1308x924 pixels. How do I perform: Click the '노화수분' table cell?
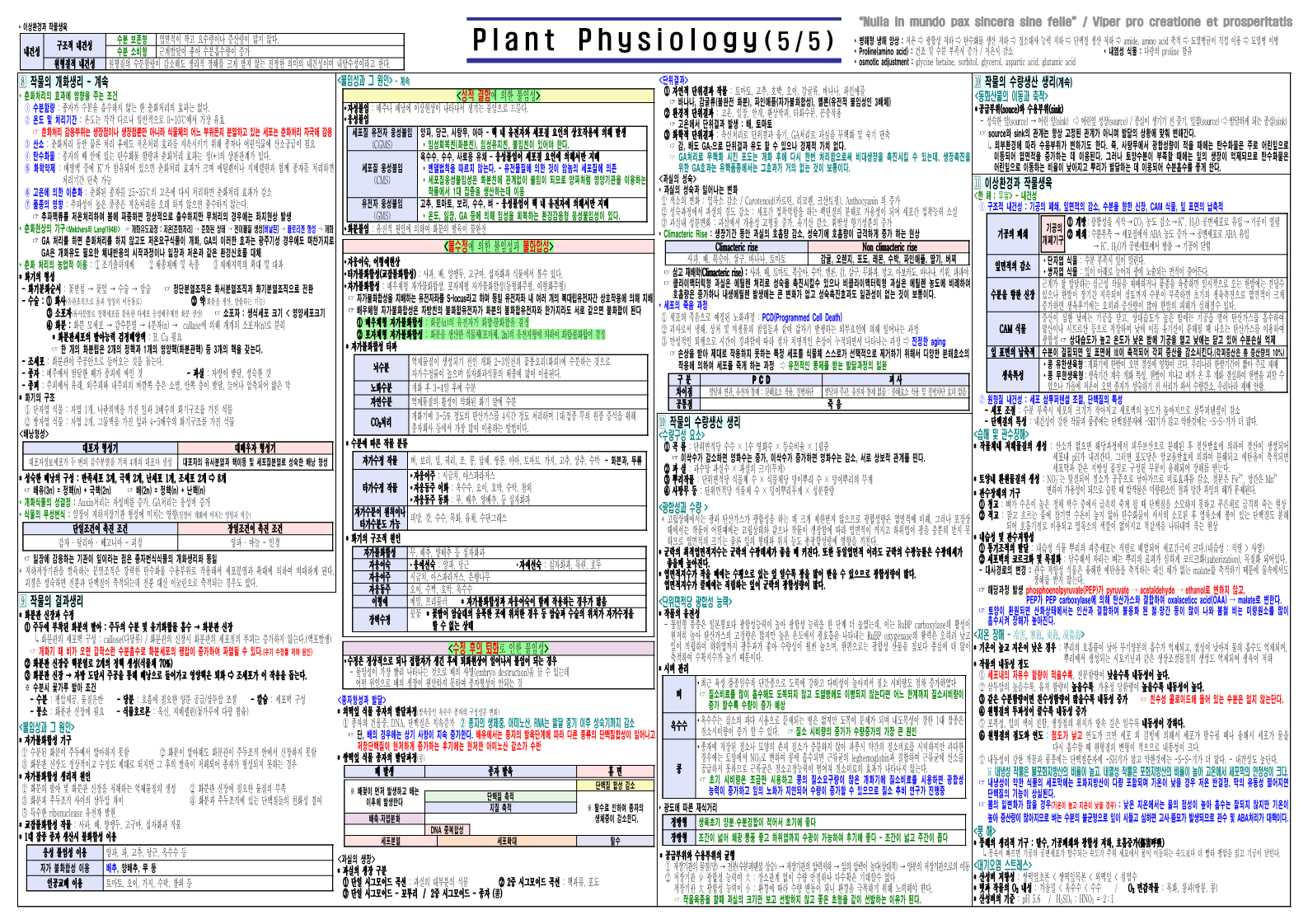(x=381, y=387)
